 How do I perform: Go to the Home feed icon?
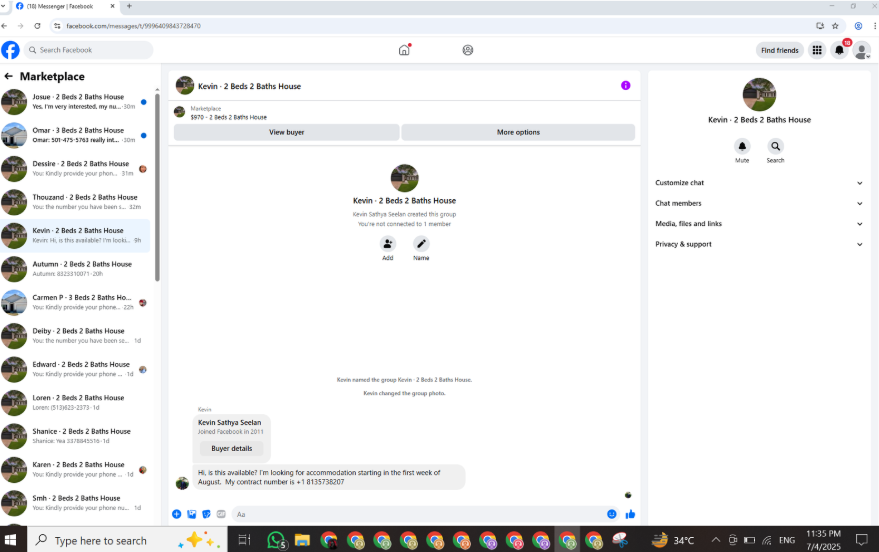pyautogui.click(x=404, y=50)
